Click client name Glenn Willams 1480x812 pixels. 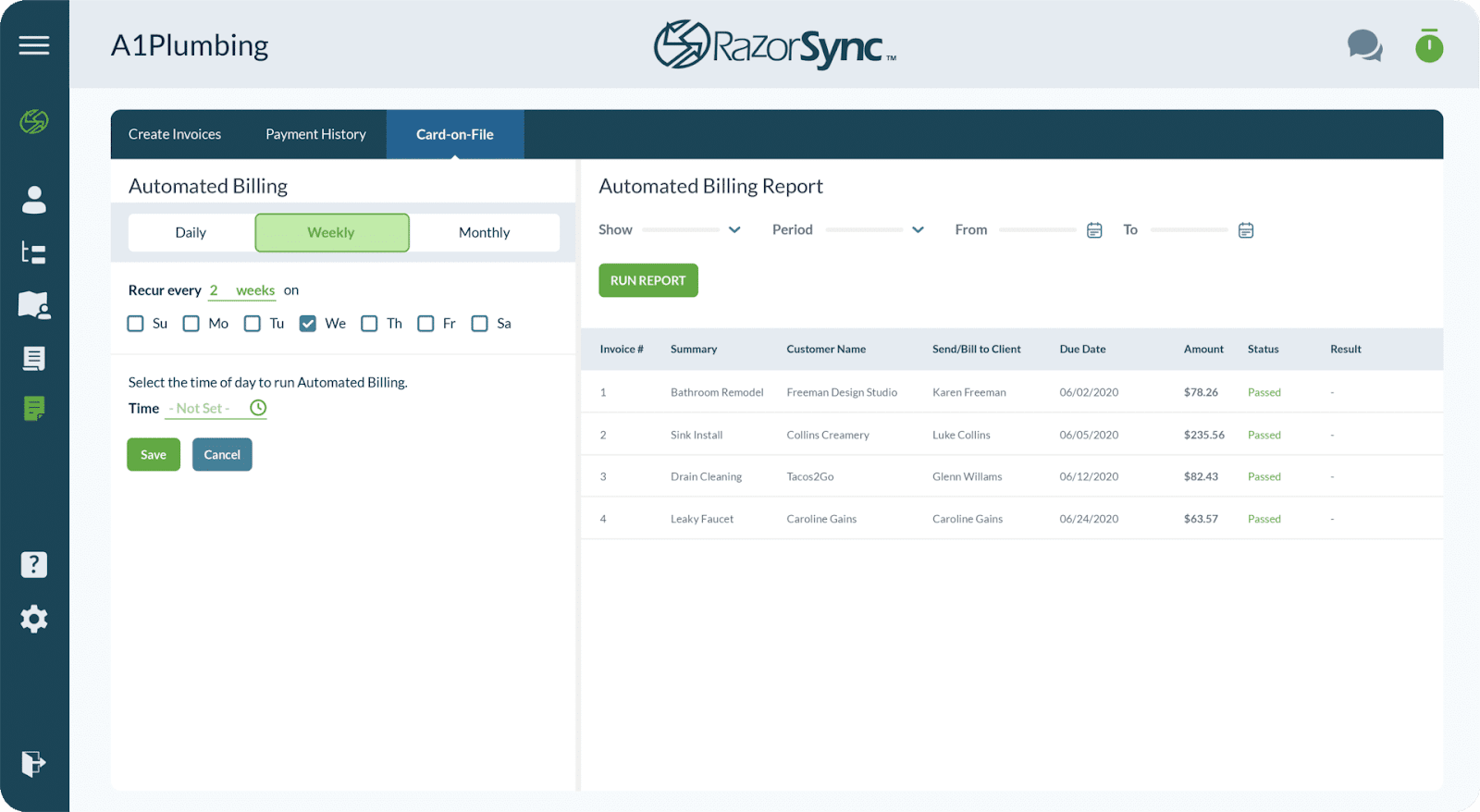pos(967,476)
